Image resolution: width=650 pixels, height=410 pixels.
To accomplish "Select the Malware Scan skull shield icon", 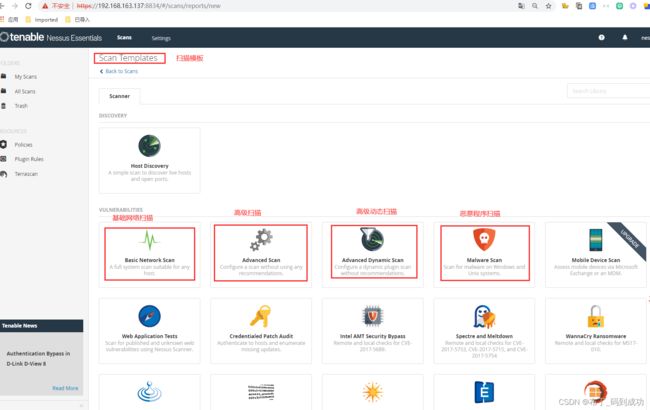I will [484, 239].
